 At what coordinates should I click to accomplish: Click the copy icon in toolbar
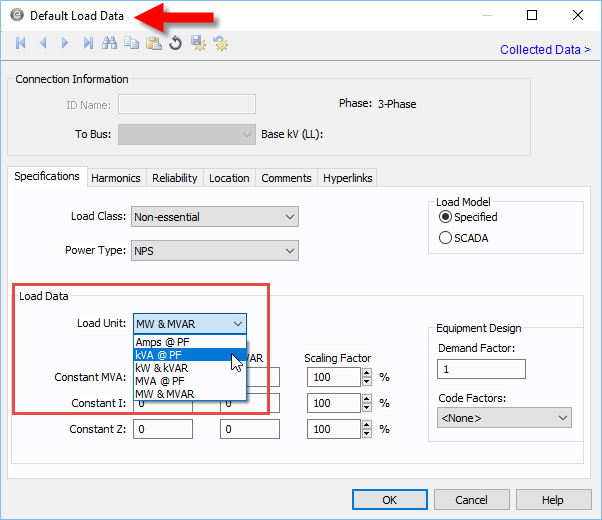[x=131, y=43]
